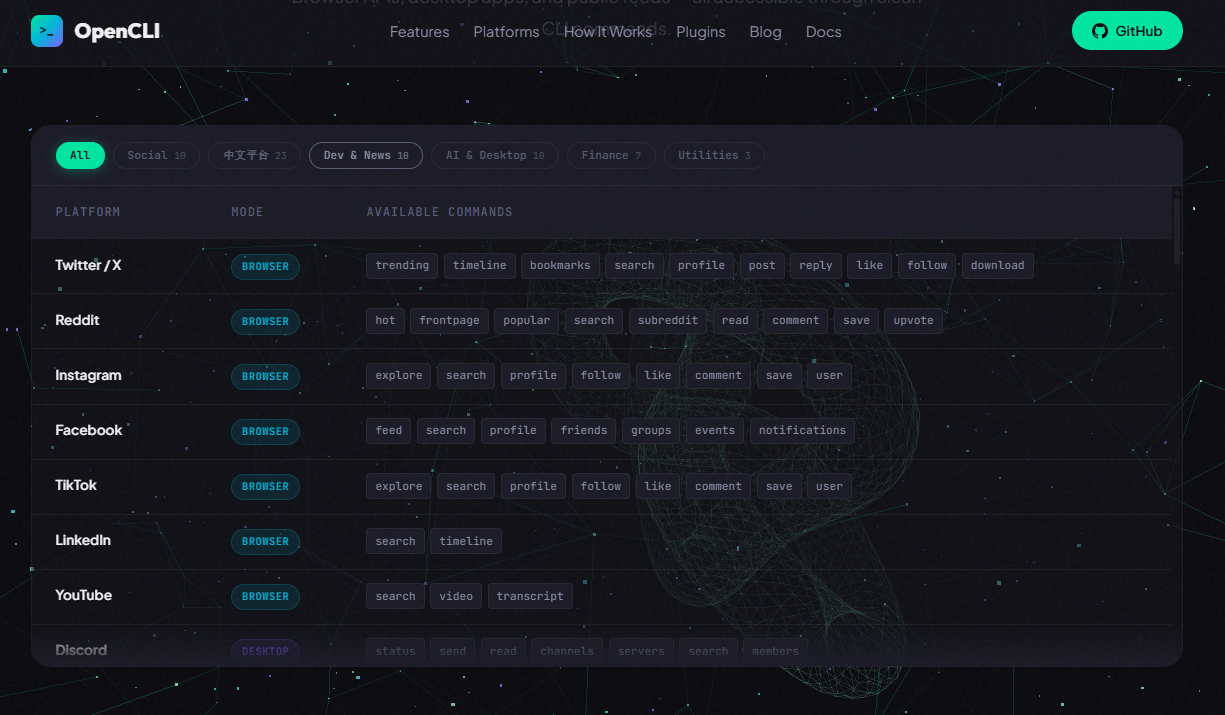Click the OpenCLI brand name
Image resolution: width=1225 pixels, height=715 pixels.
(x=117, y=32)
